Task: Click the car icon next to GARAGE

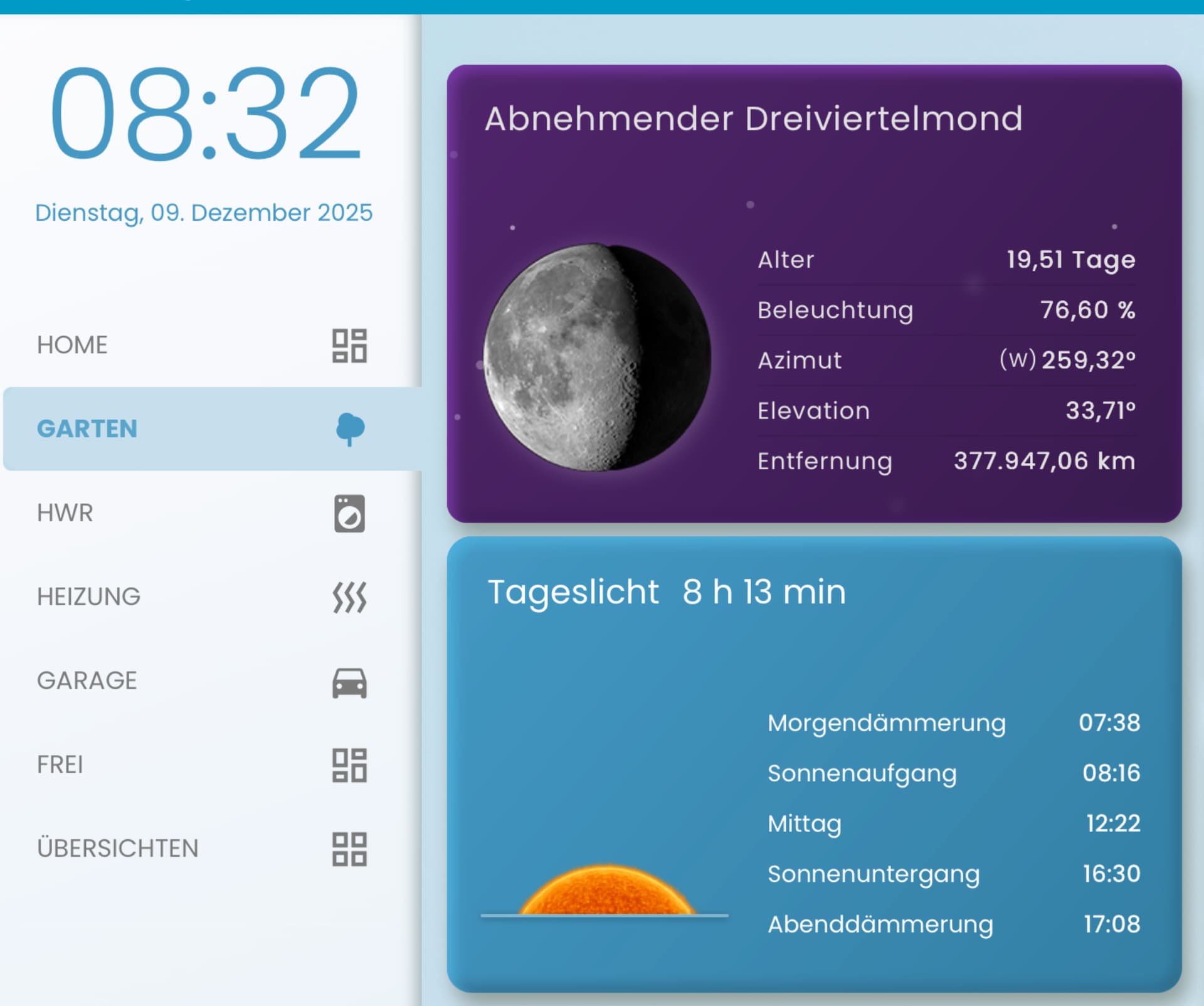Action: point(349,682)
